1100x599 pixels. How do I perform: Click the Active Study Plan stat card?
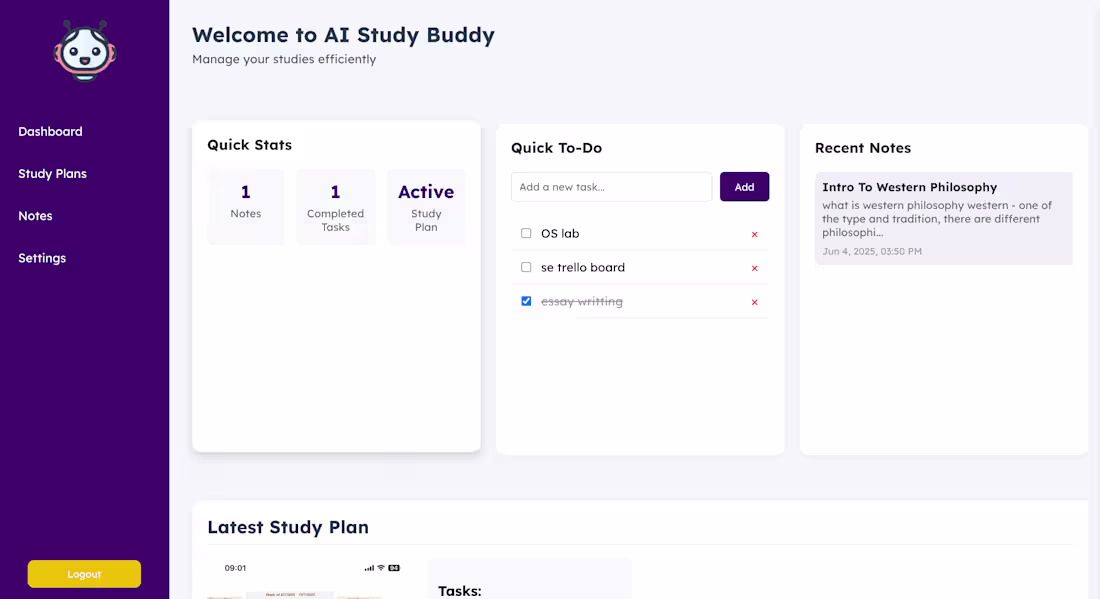pos(426,206)
